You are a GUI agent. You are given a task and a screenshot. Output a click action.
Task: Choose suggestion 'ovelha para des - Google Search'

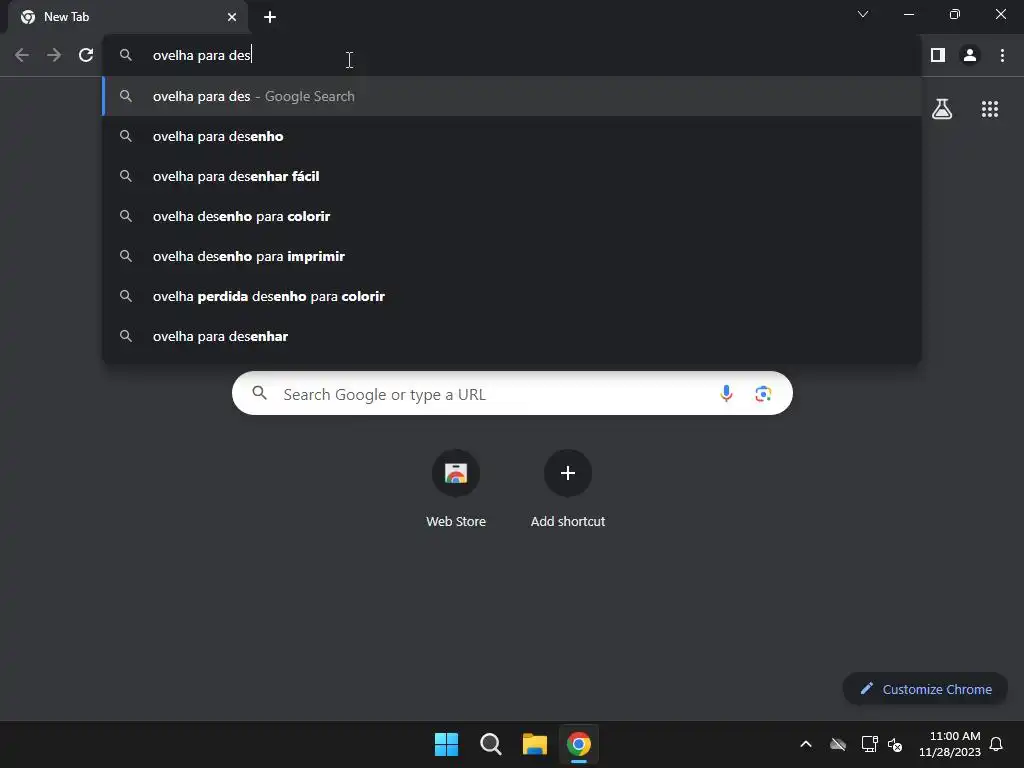click(512, 96)
